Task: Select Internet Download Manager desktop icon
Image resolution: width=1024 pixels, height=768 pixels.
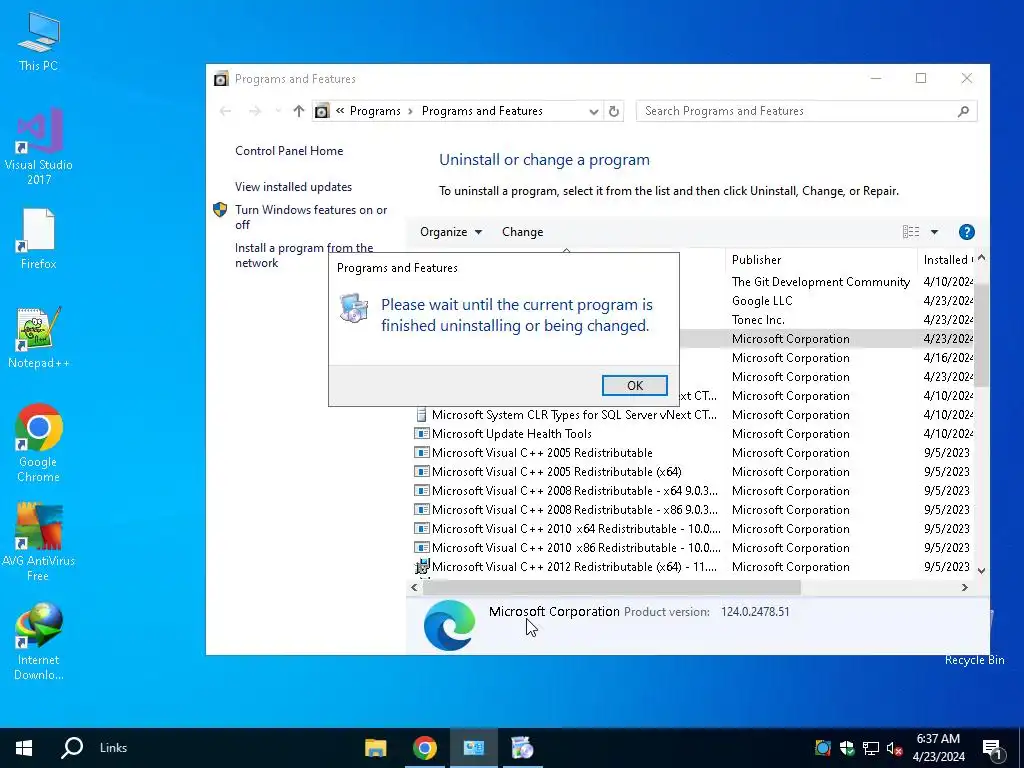Action: tap(39, 641)
